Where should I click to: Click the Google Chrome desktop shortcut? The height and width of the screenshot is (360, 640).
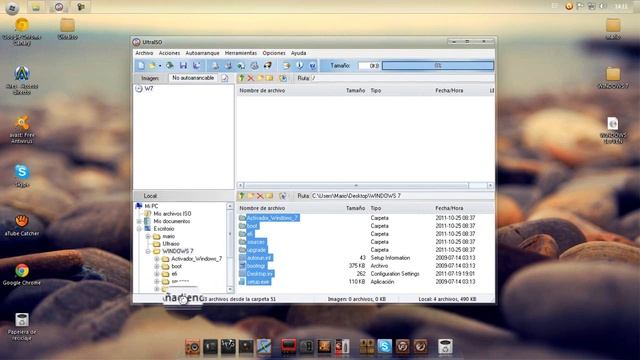click(x=22, y=274)
